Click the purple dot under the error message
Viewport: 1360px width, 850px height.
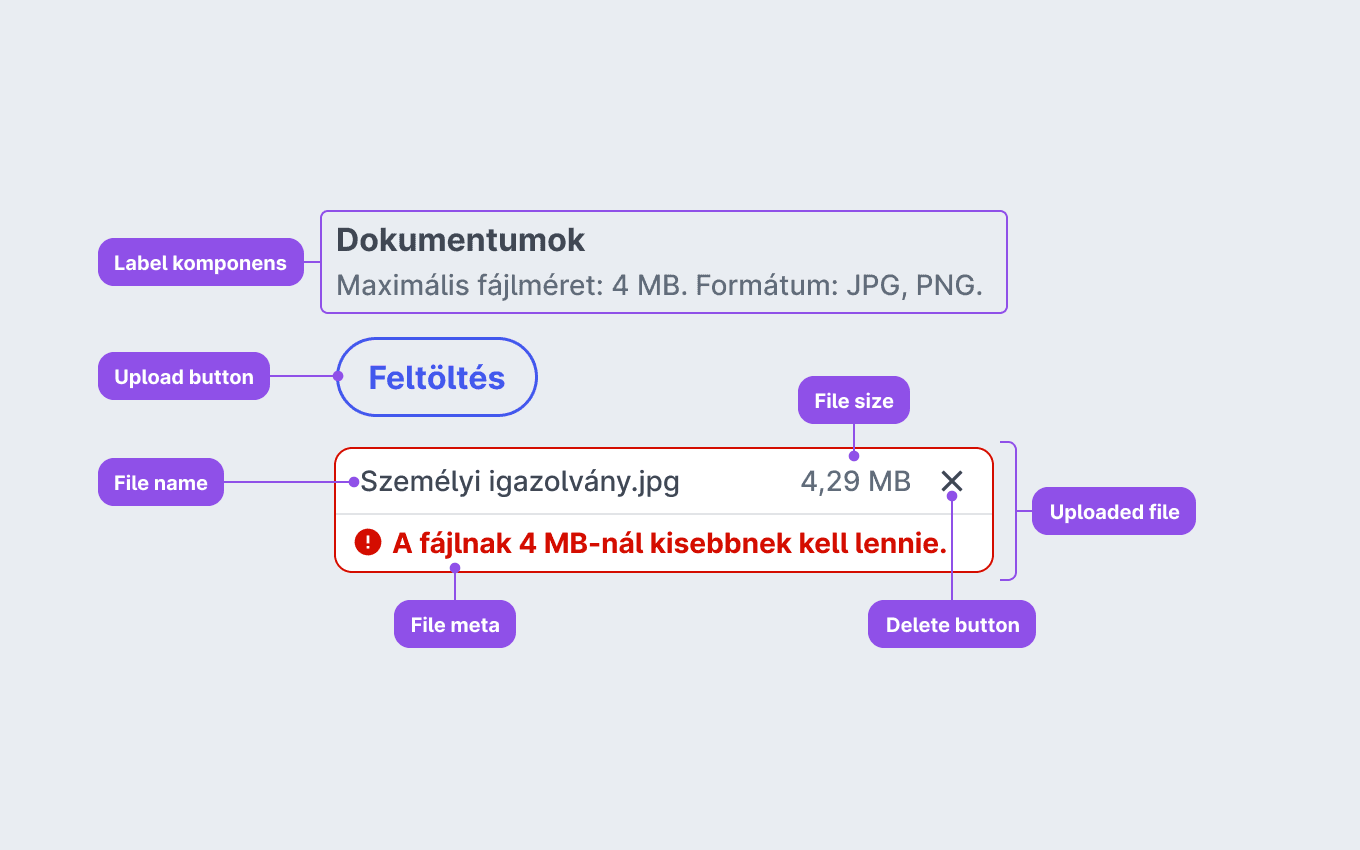tap(455, 568)
